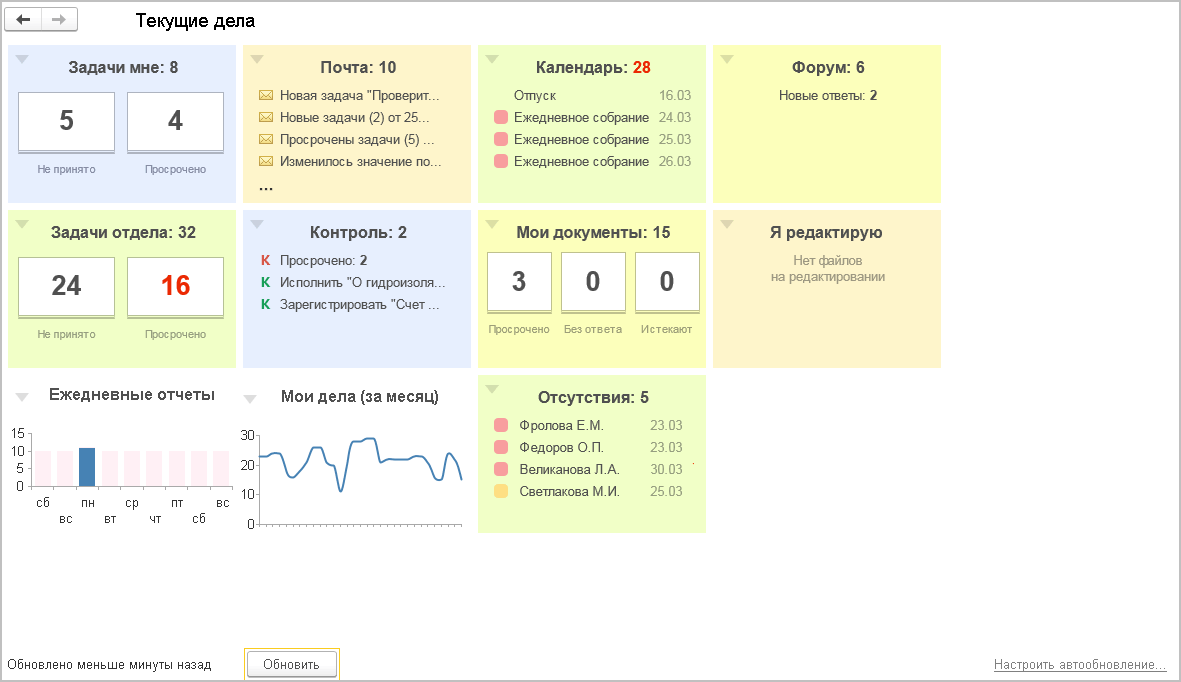Expand menu of Мои дела widget
Viewport: 1181px width, 682px height.
[x=250, y=399]
